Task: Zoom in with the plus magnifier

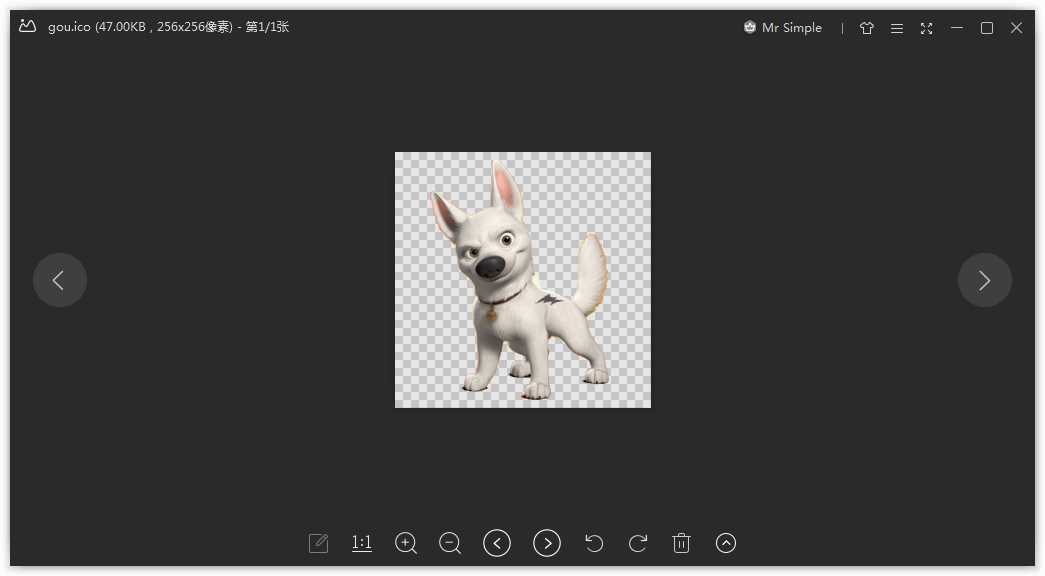Action: pyautogui.click(x=406, y=543)
